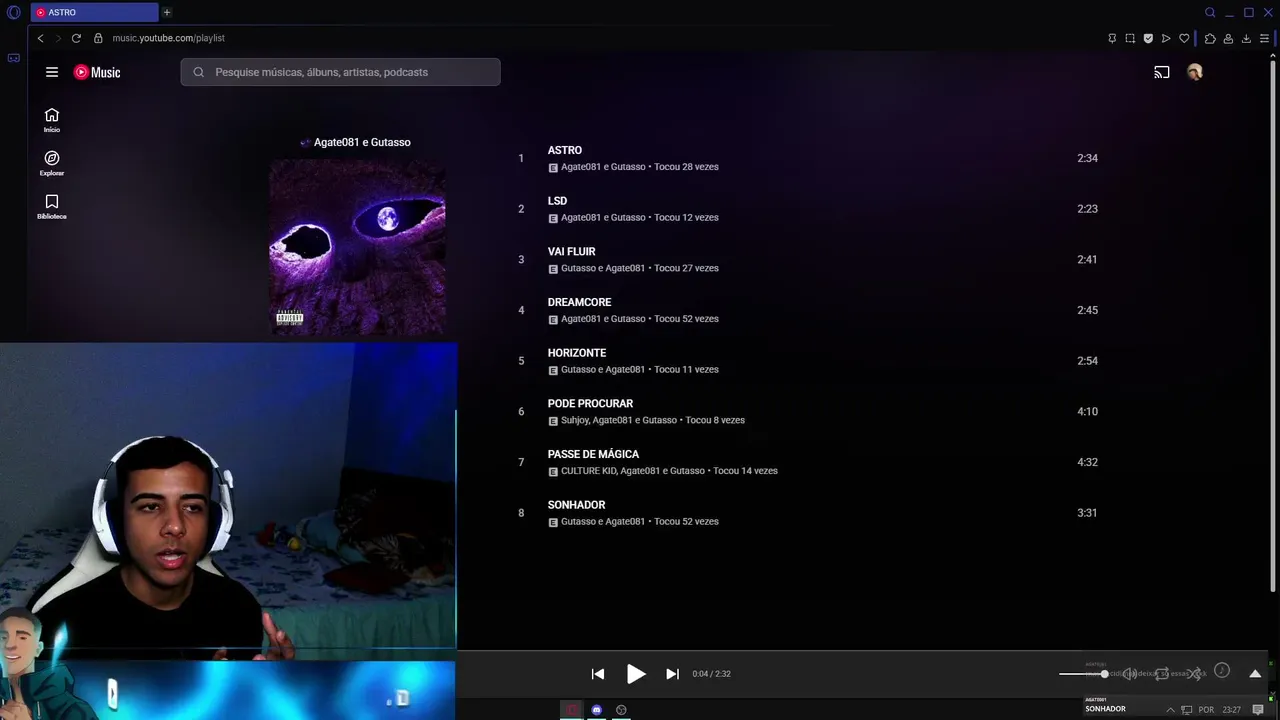This screenshot has height=720, width=1280.
Task: Reload the current page
Action: point(76,38)
